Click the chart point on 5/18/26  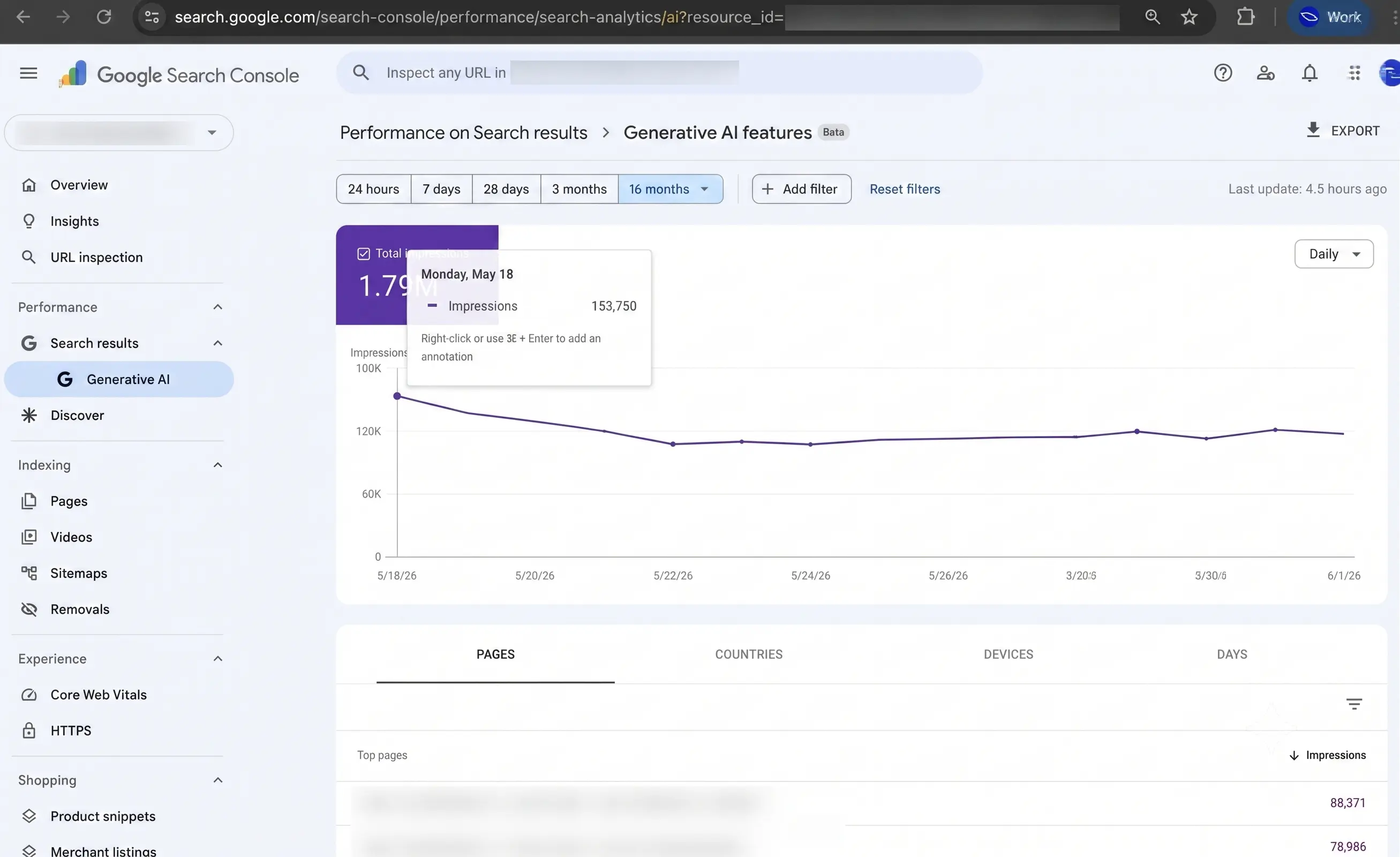coord(397,396)
